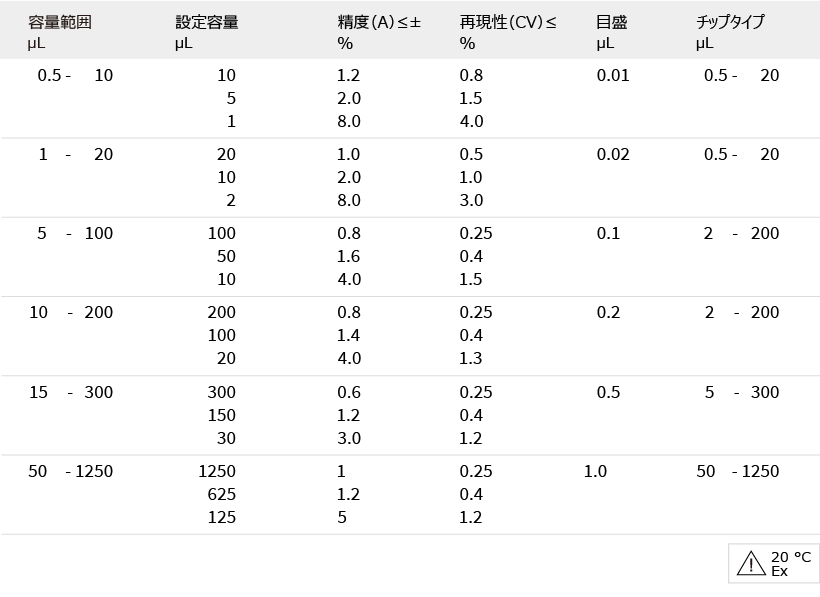Screen dimensions: 820x597
Task: Select the 0.5 - 10 volume range row
Action: [x=410, y=98]
